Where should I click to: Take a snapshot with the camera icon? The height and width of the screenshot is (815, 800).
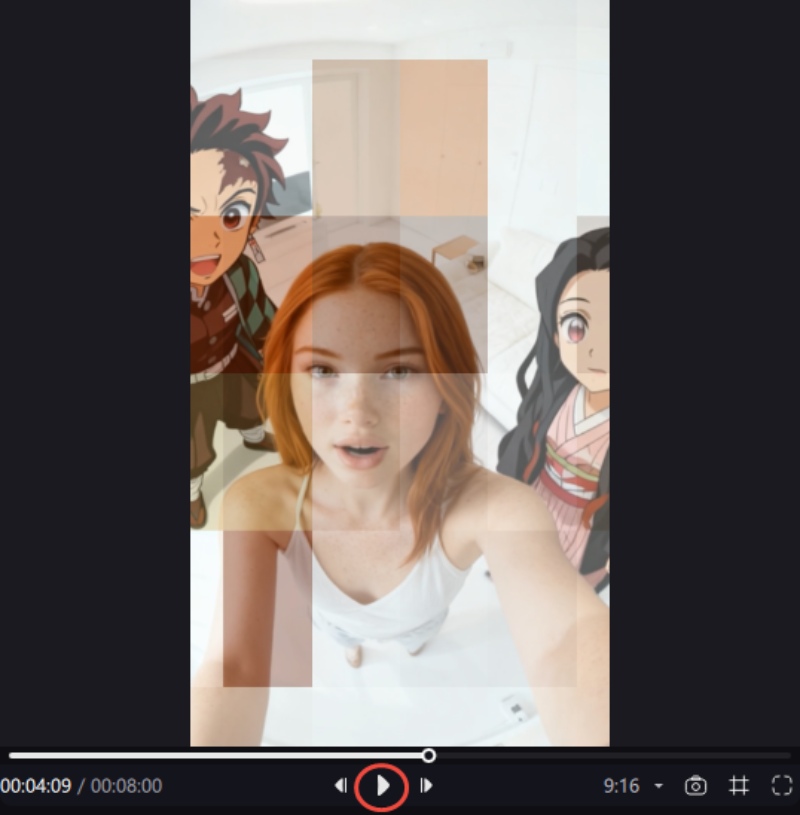click(x=695, y=786)
